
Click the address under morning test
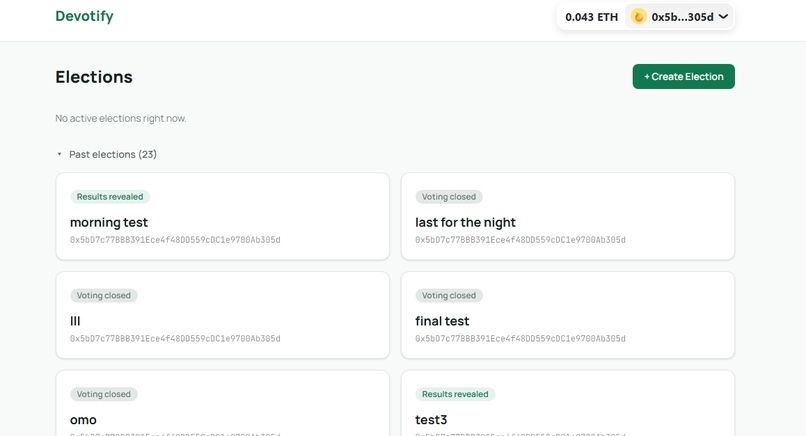[175, 240]
